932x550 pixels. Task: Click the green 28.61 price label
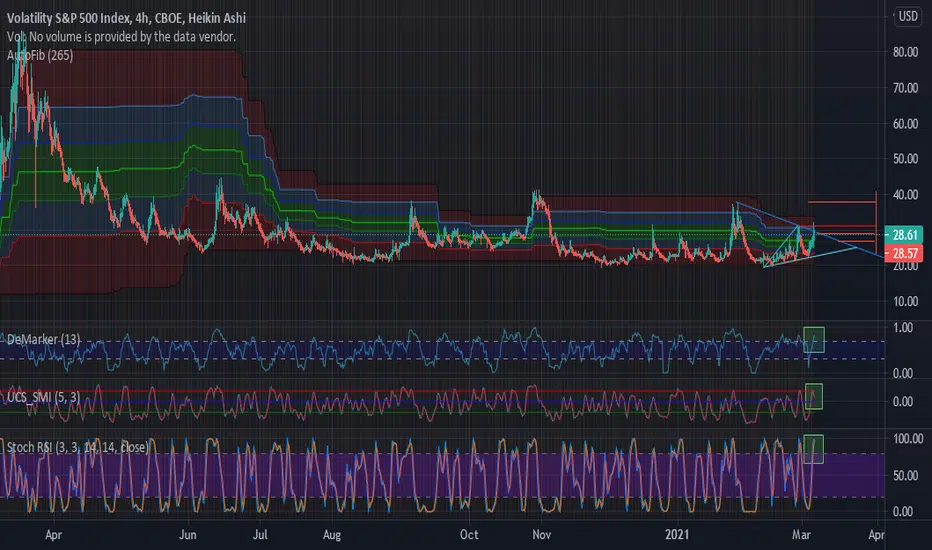click(904, 235)
